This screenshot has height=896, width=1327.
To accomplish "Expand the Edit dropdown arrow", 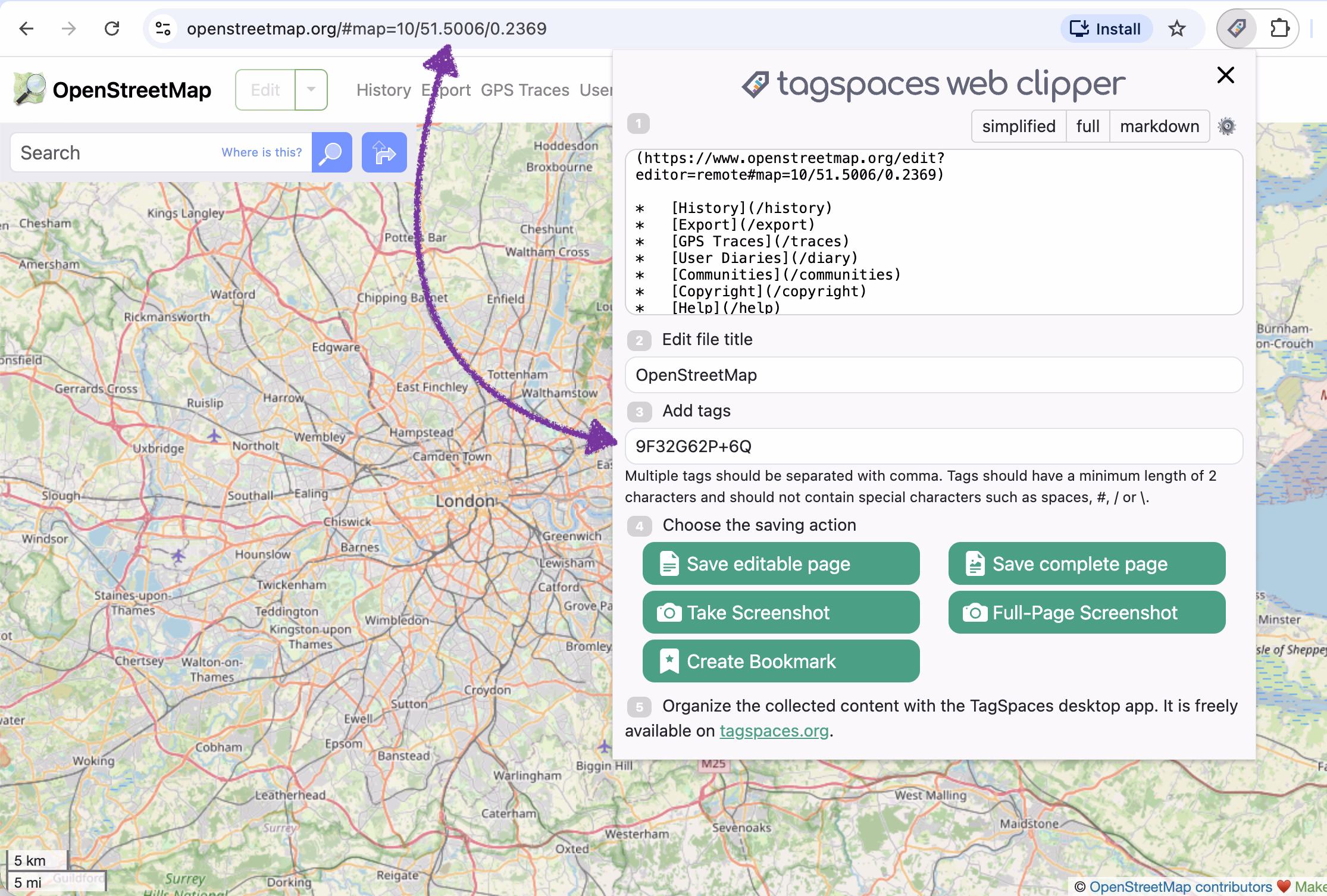I will pos(311,90).
